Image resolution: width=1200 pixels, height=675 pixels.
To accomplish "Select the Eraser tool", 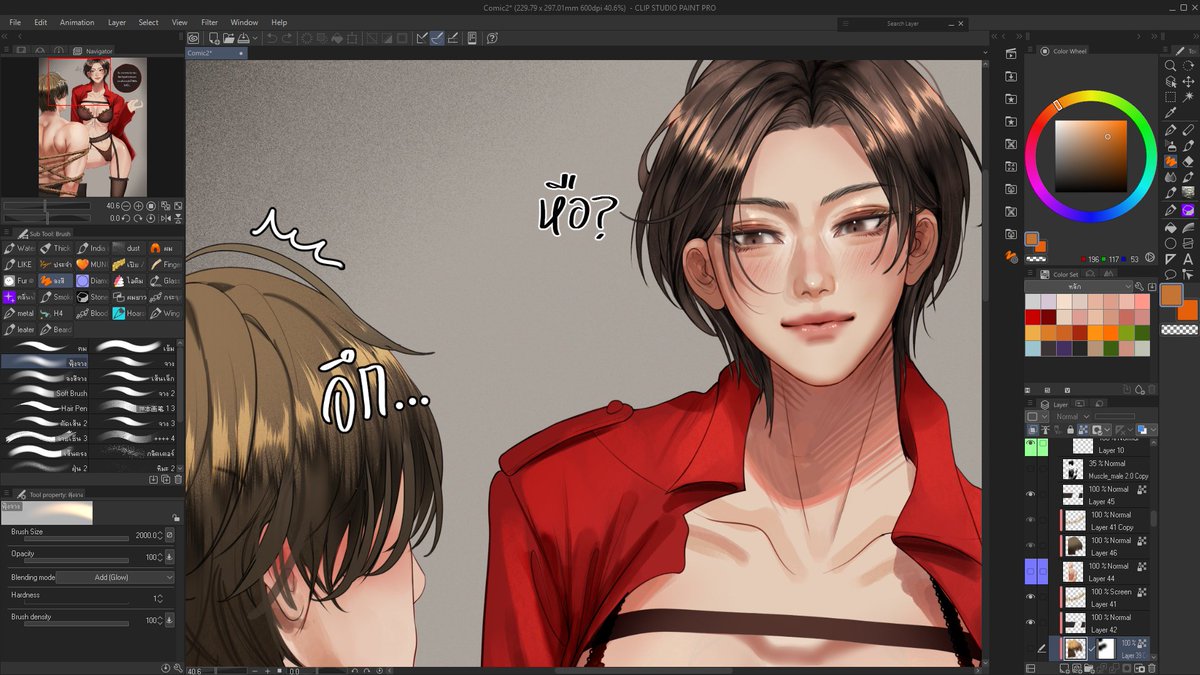I will [x=1188, y=161].
